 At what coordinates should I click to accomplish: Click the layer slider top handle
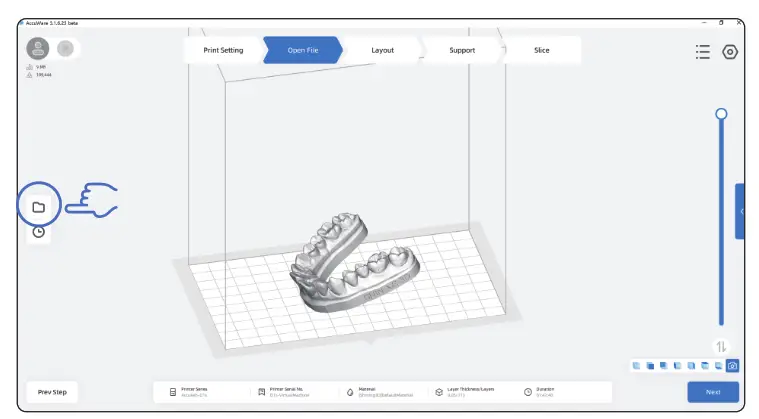pos(721,114)
